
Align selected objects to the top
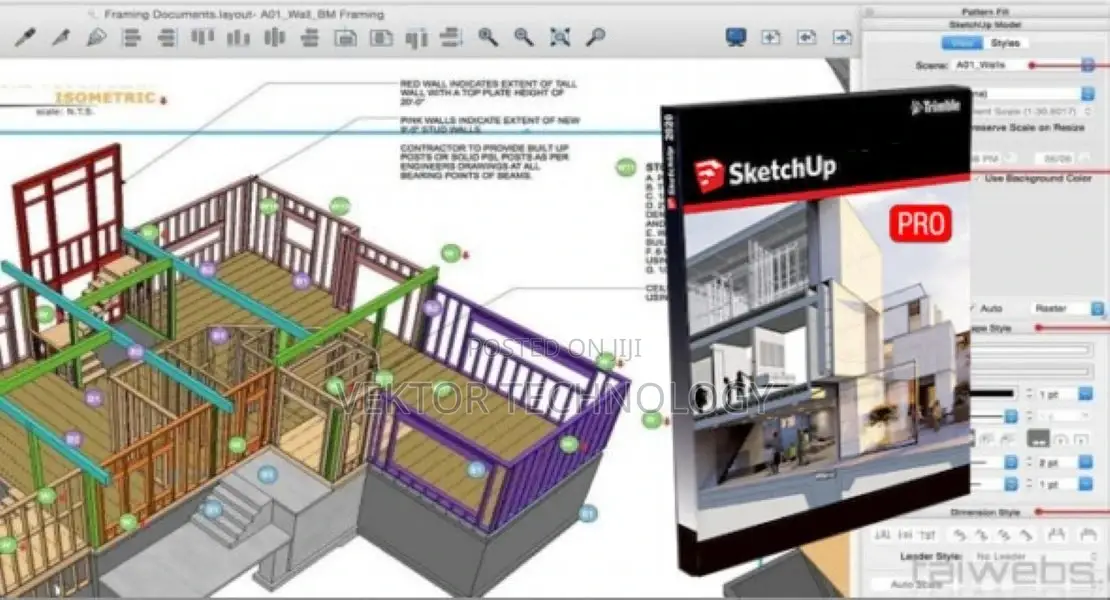202,37
